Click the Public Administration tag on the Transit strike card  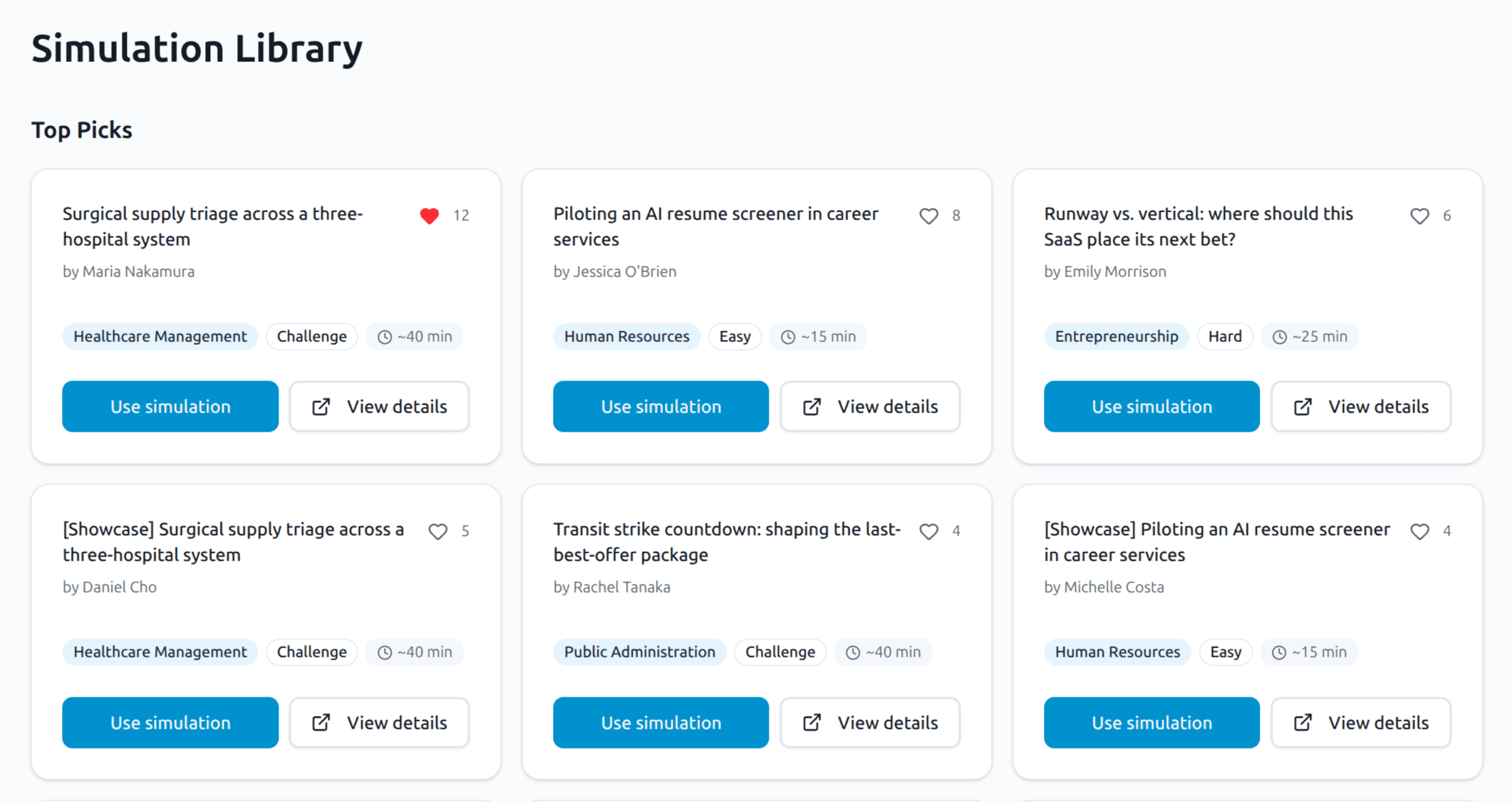click(x=638, y=652)
